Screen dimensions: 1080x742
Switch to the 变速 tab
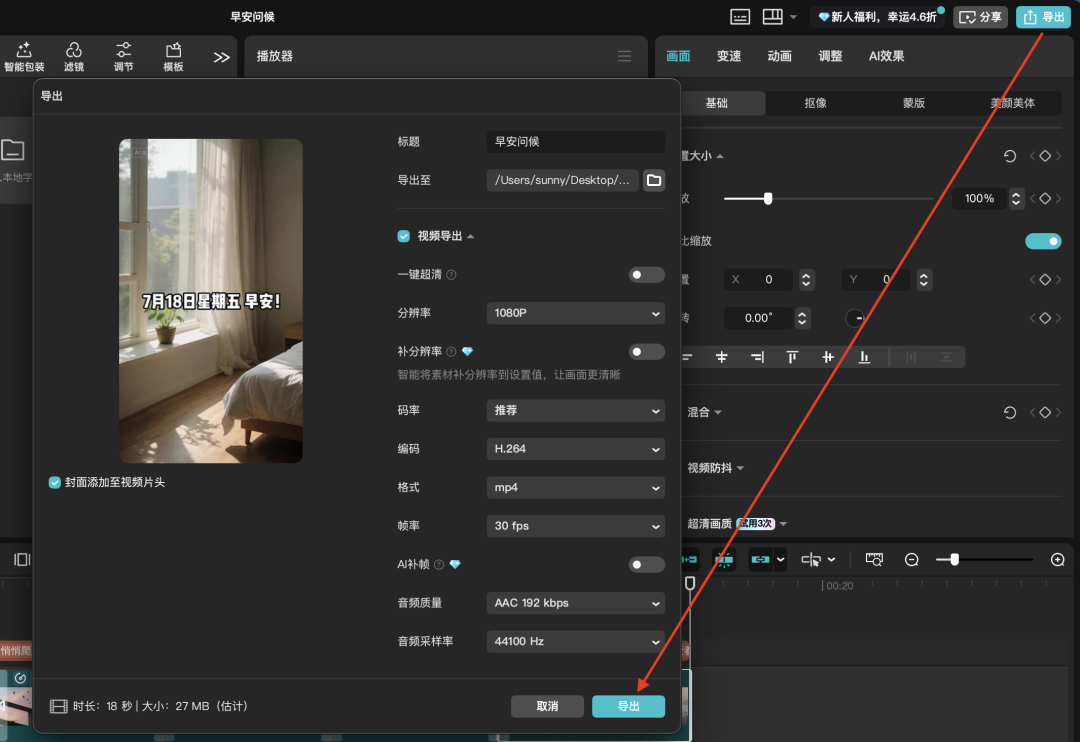[729, 57]
